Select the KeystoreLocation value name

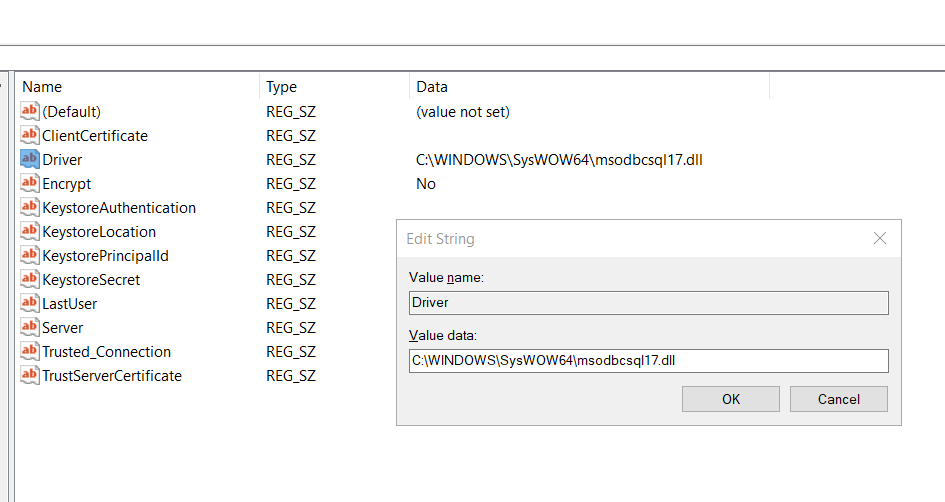tap(99, 231)
